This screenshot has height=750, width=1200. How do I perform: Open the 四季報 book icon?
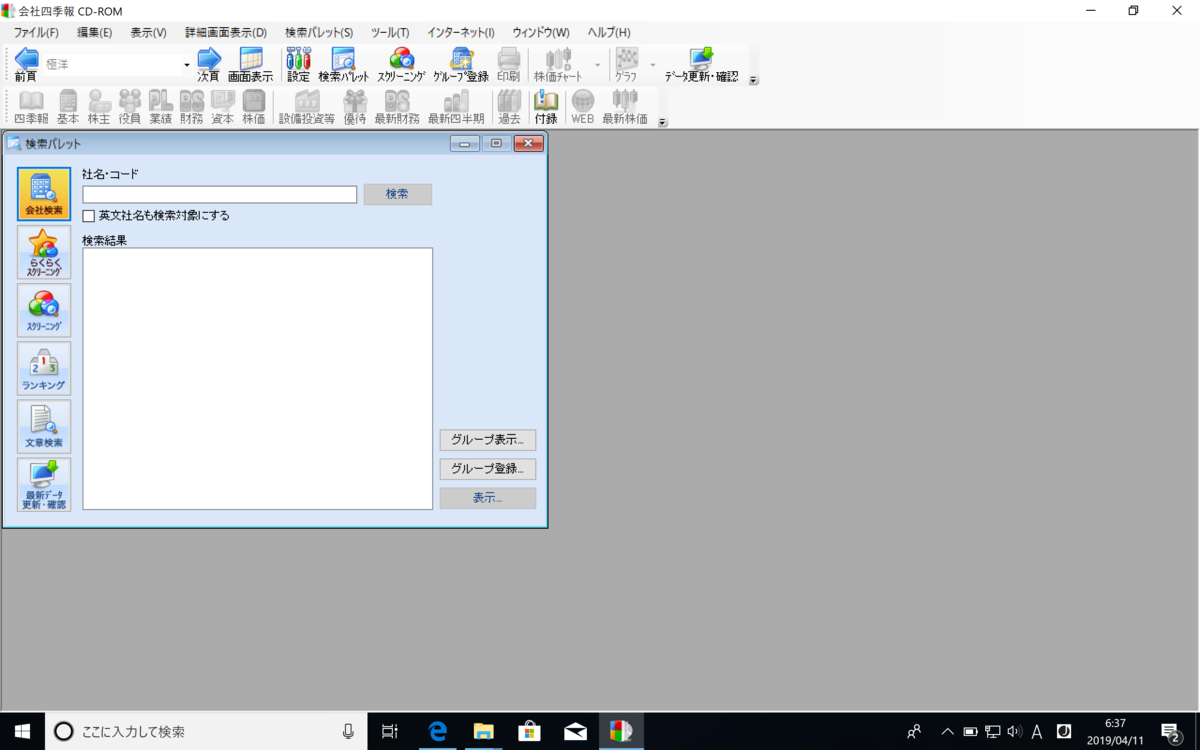(31, 107)
